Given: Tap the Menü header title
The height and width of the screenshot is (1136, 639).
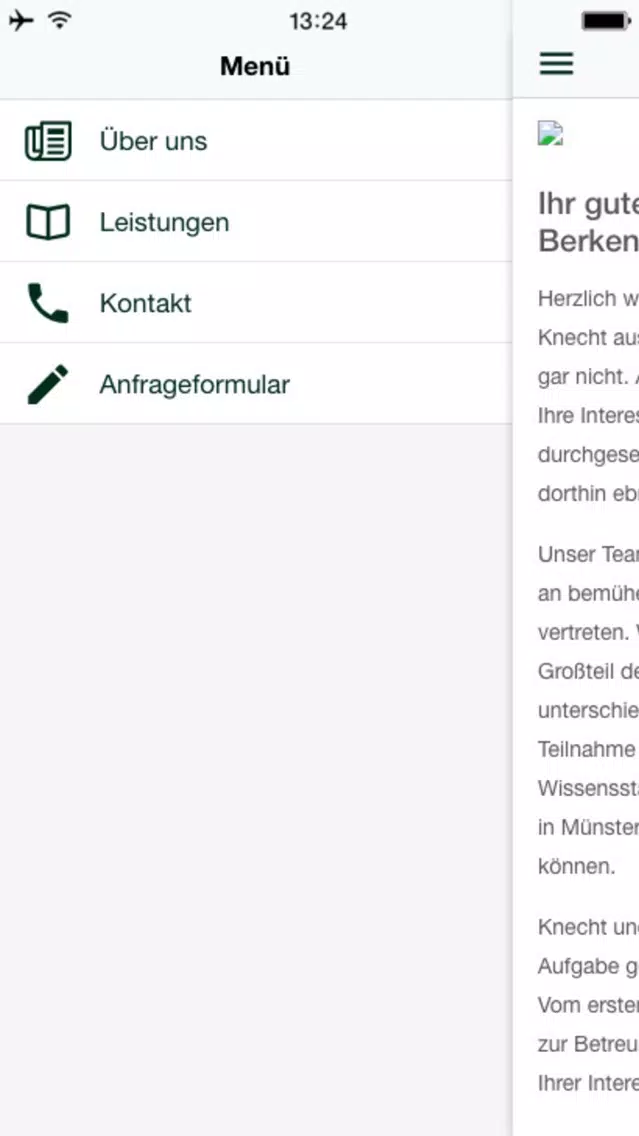Looking at the screenshot, I should click(x=255, y=67).
